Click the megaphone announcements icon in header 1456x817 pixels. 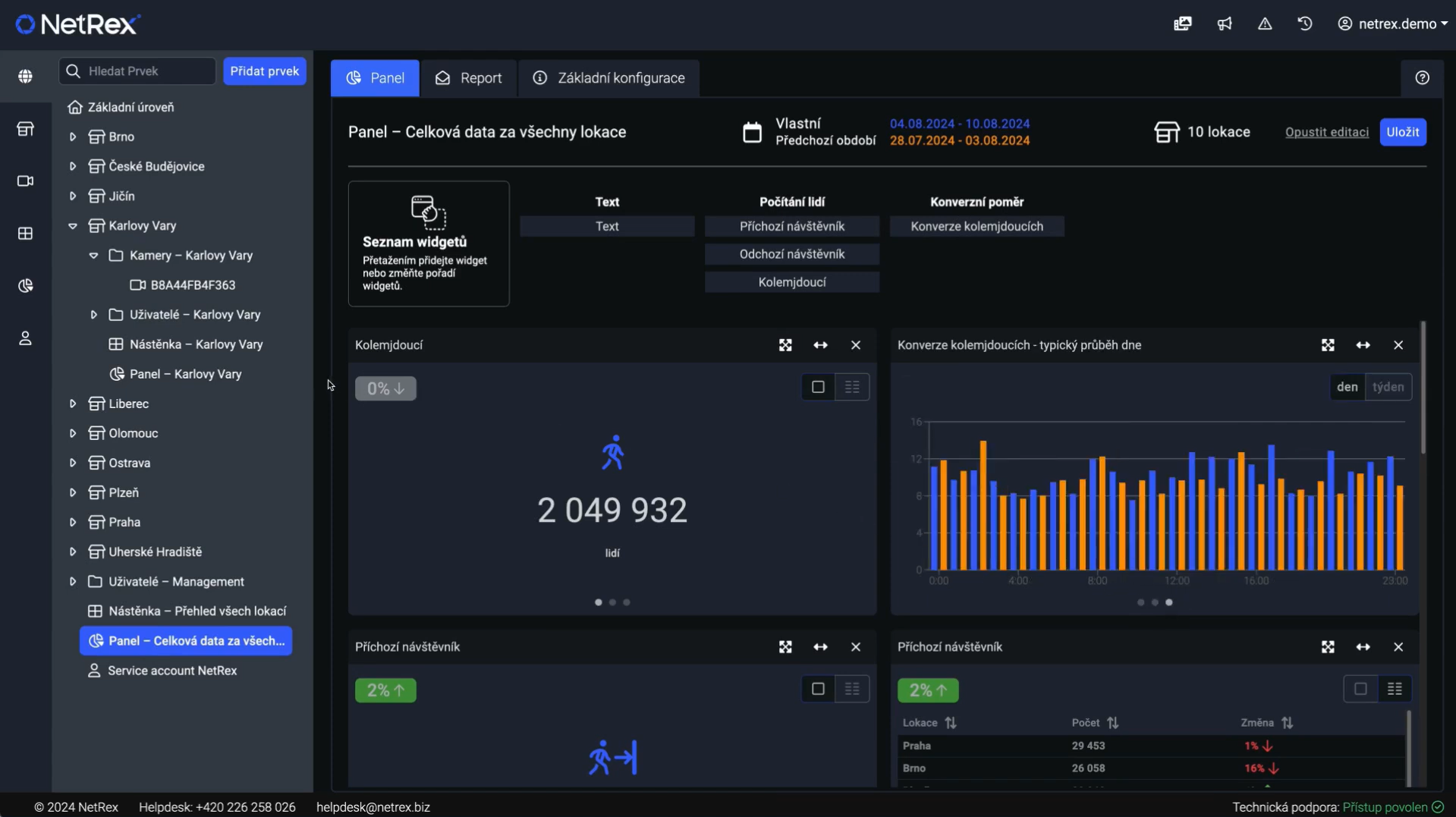1224,24
